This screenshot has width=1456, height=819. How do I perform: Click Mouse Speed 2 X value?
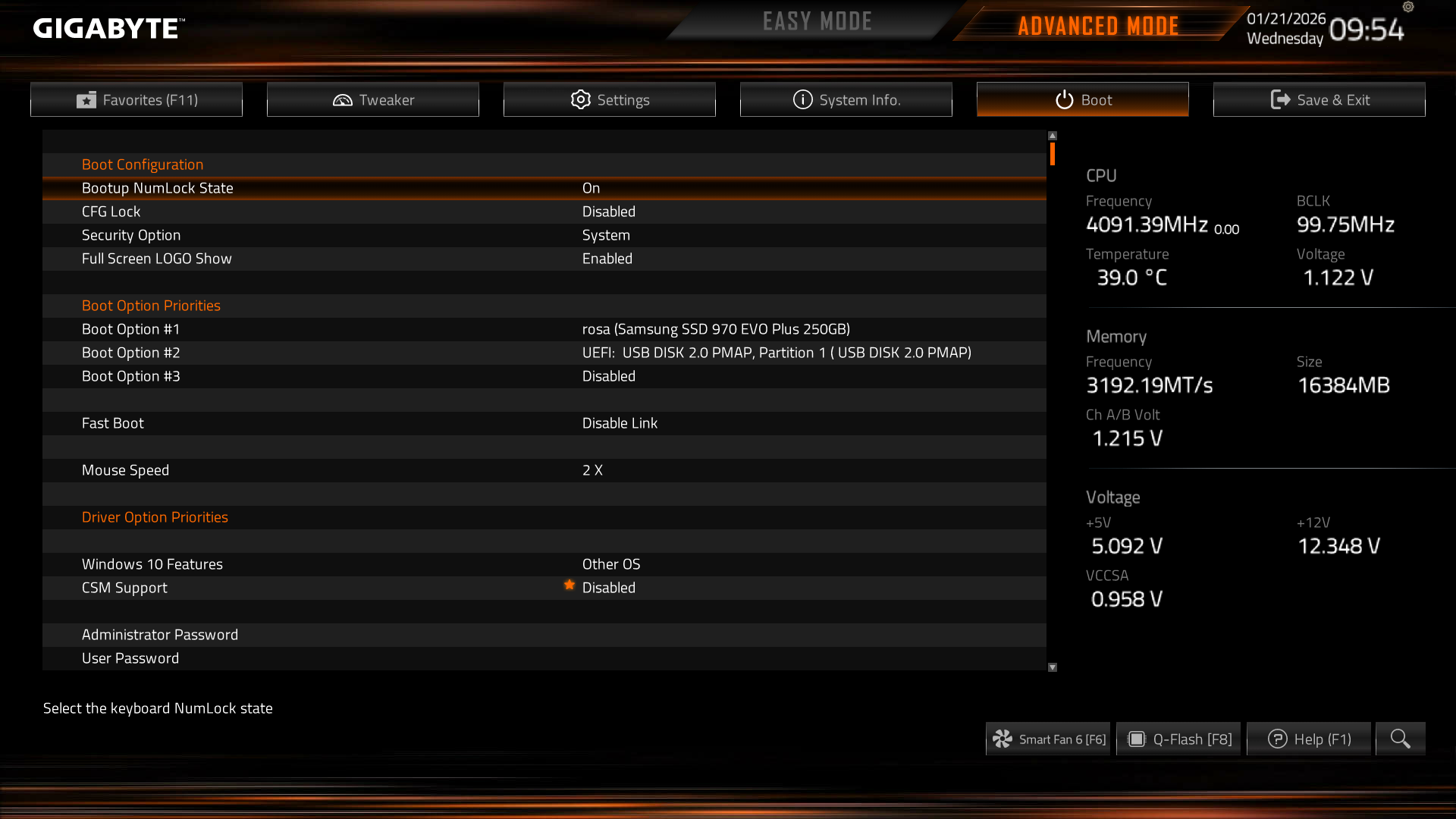coord(592,470)
